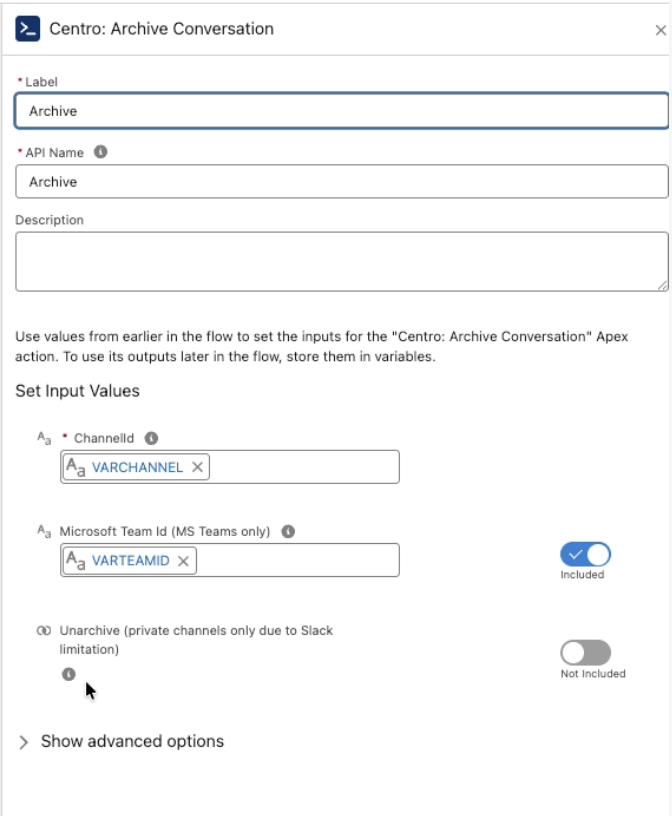
Task: Click boolean type icon beside Unarchive
Action: click(x=44, y=631)
